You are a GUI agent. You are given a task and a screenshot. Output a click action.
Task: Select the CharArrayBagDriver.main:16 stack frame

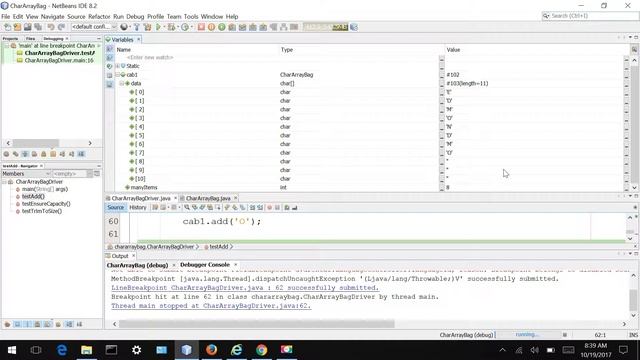59,60
